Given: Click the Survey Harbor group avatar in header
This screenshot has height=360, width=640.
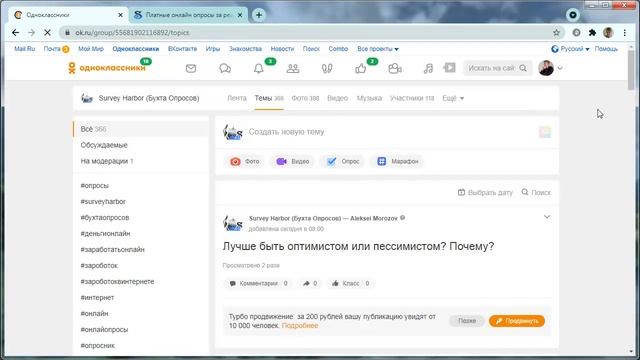Looking at the screenshot, I should (87, 98).
